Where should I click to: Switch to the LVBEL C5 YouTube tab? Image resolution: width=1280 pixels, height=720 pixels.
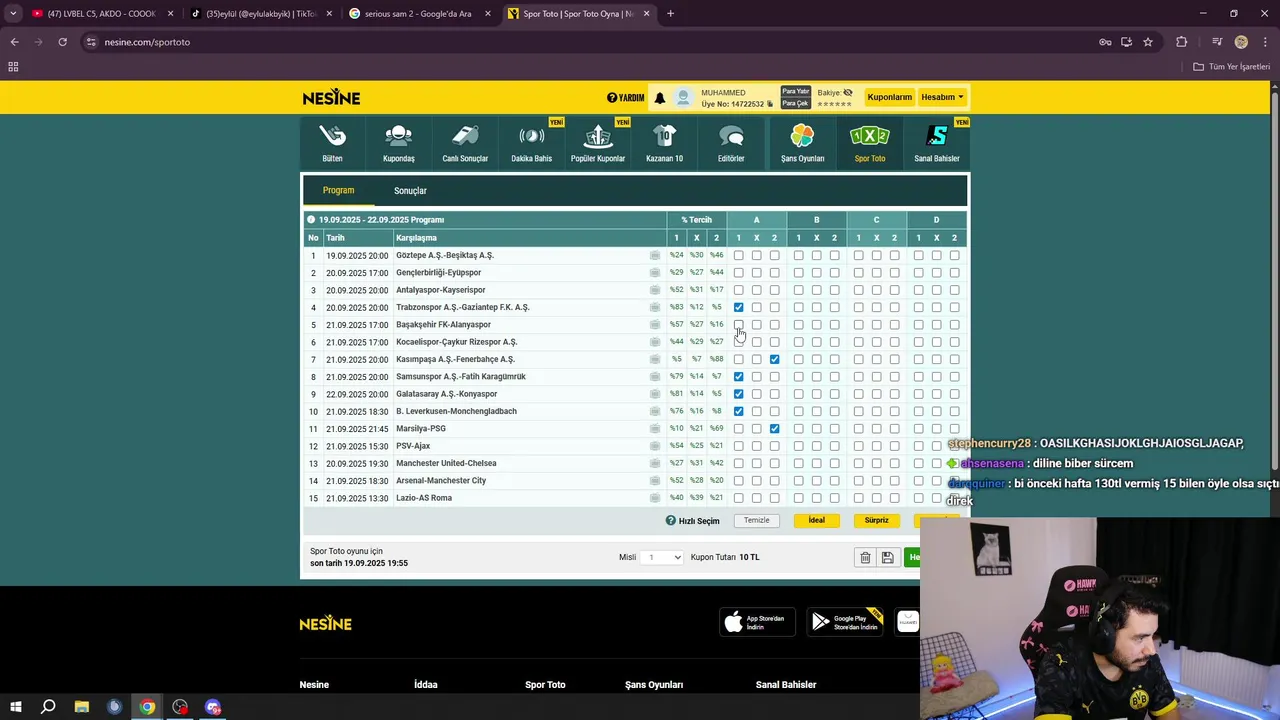[x=101, y=14]
